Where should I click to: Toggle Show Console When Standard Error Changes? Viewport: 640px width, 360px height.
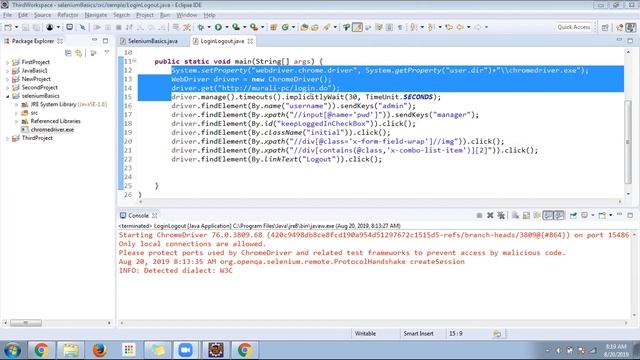559,216
